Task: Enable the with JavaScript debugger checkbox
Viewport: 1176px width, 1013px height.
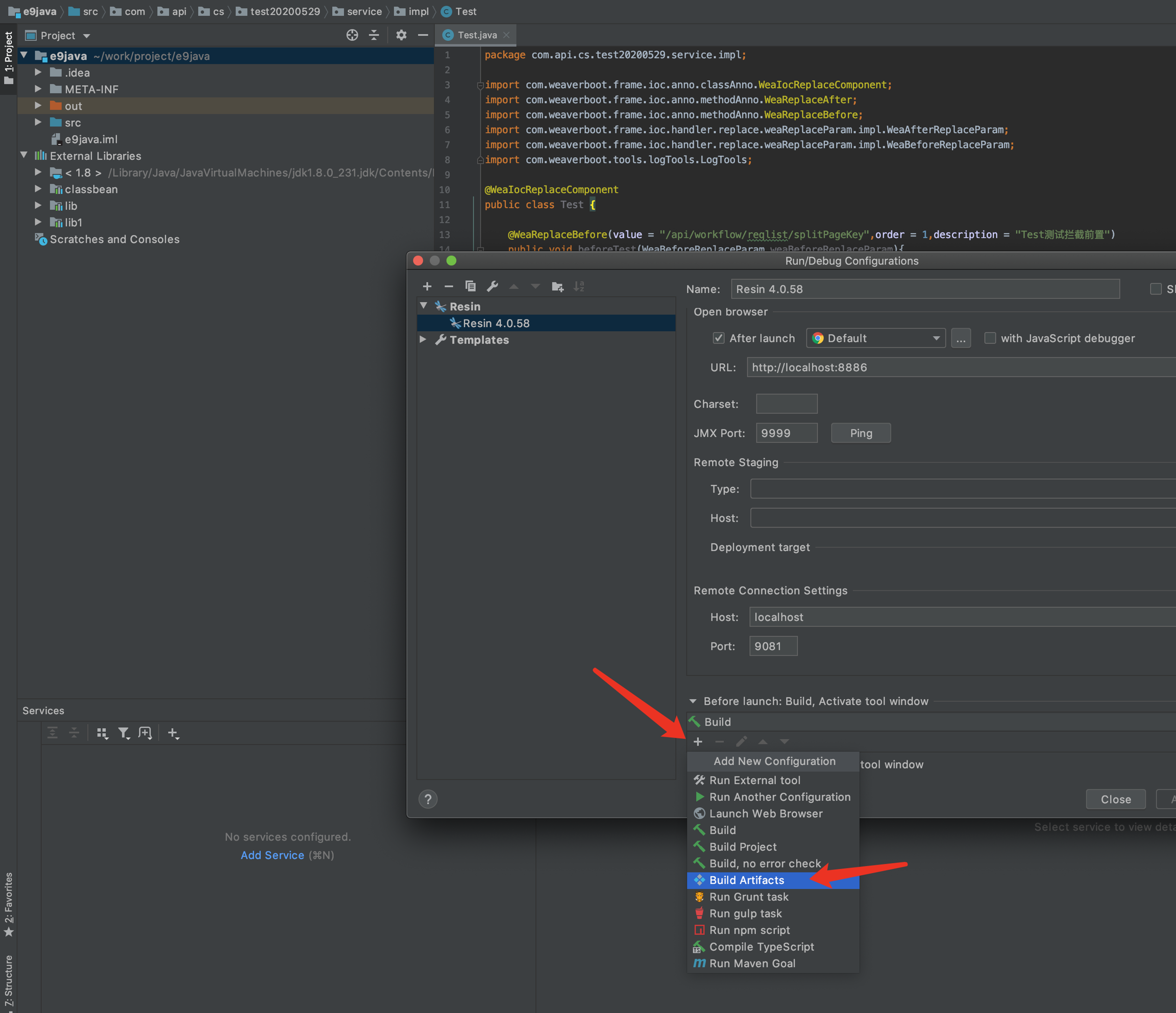Action: click(x=990, y=338)
